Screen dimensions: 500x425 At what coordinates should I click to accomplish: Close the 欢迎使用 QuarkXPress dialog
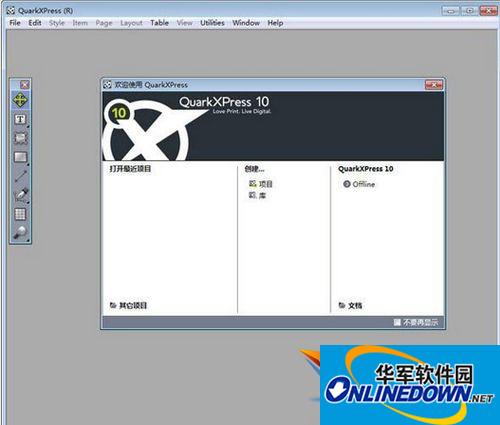pyautogui.click(x=434, y=85)
